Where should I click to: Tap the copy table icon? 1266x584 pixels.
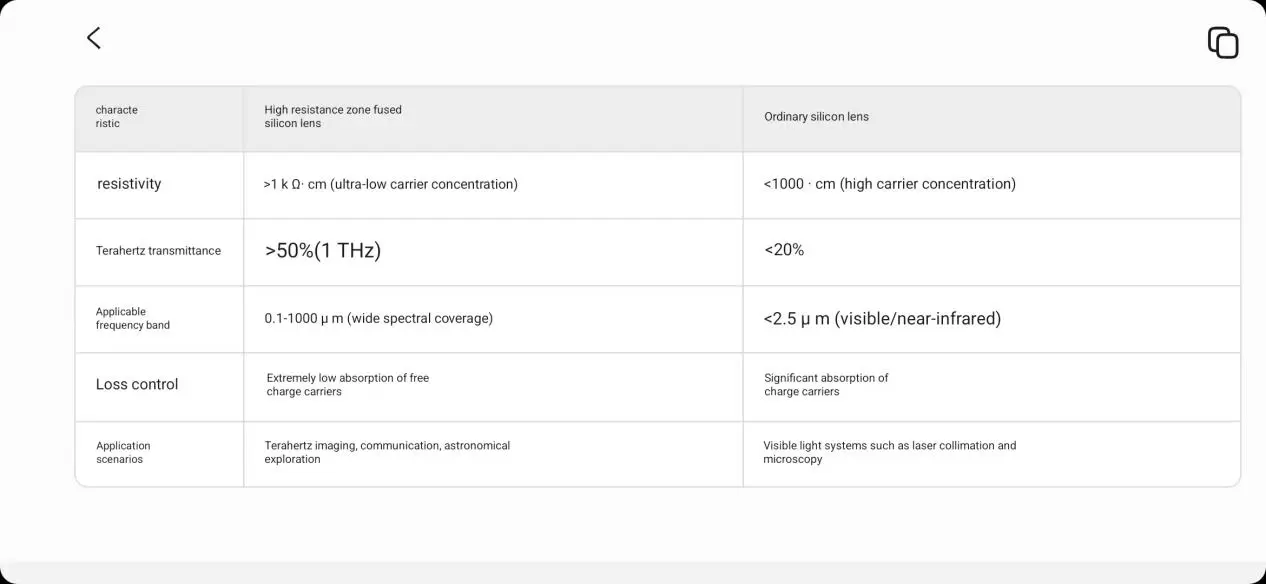pos(1222,43)
